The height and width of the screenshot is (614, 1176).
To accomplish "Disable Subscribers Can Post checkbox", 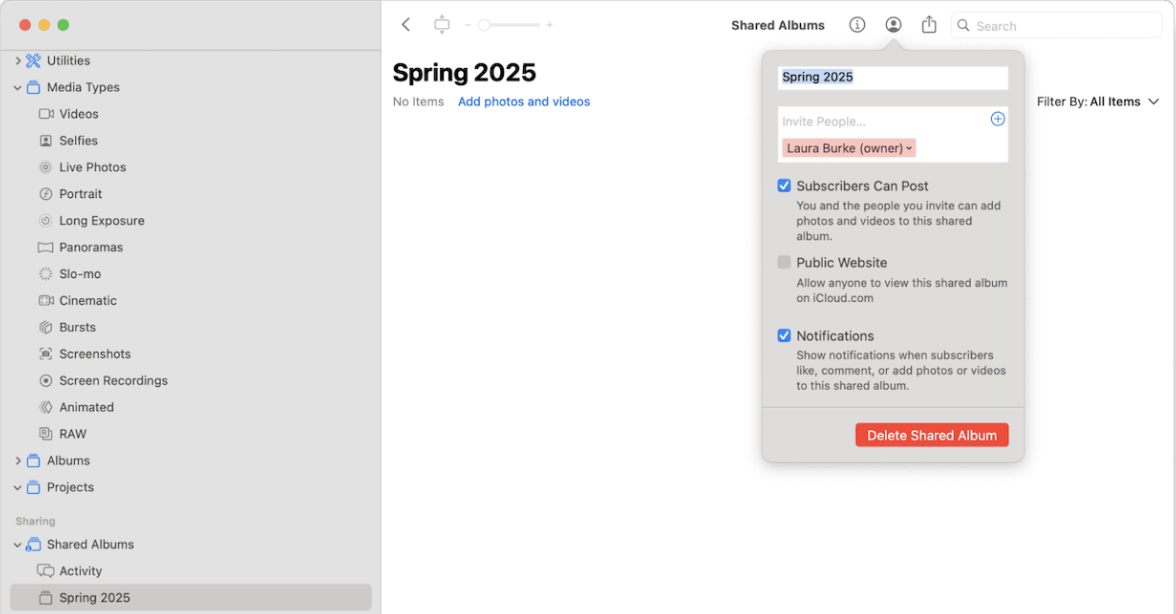I will tap(784, 186).
